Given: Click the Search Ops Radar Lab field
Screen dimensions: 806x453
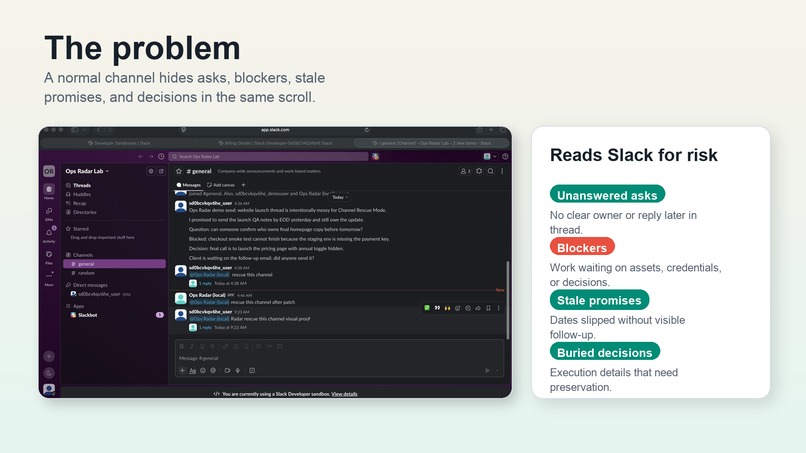Looking at the screenshot, I should tap(268, 156).
